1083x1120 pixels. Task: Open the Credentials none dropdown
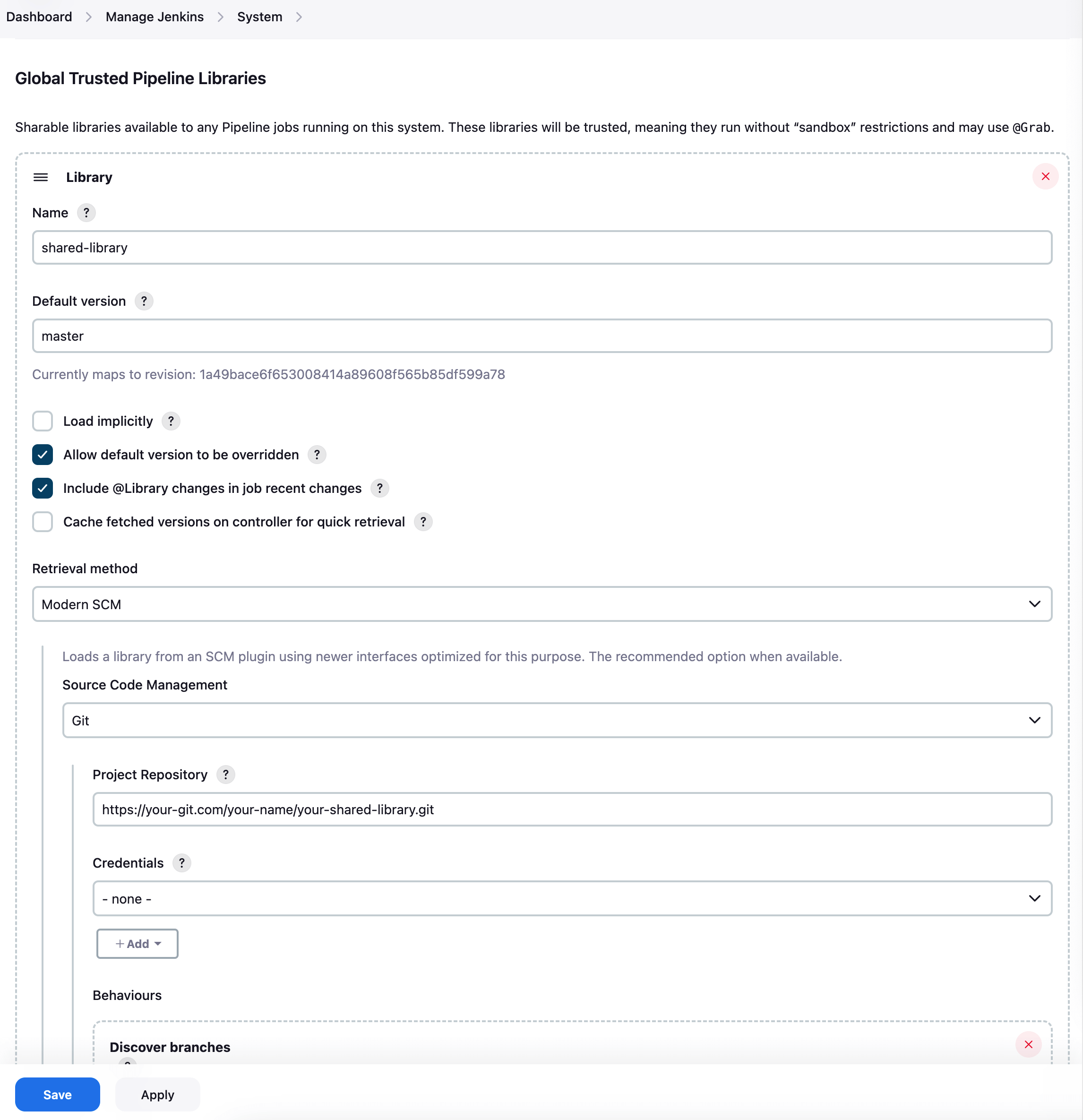(571, 899)
